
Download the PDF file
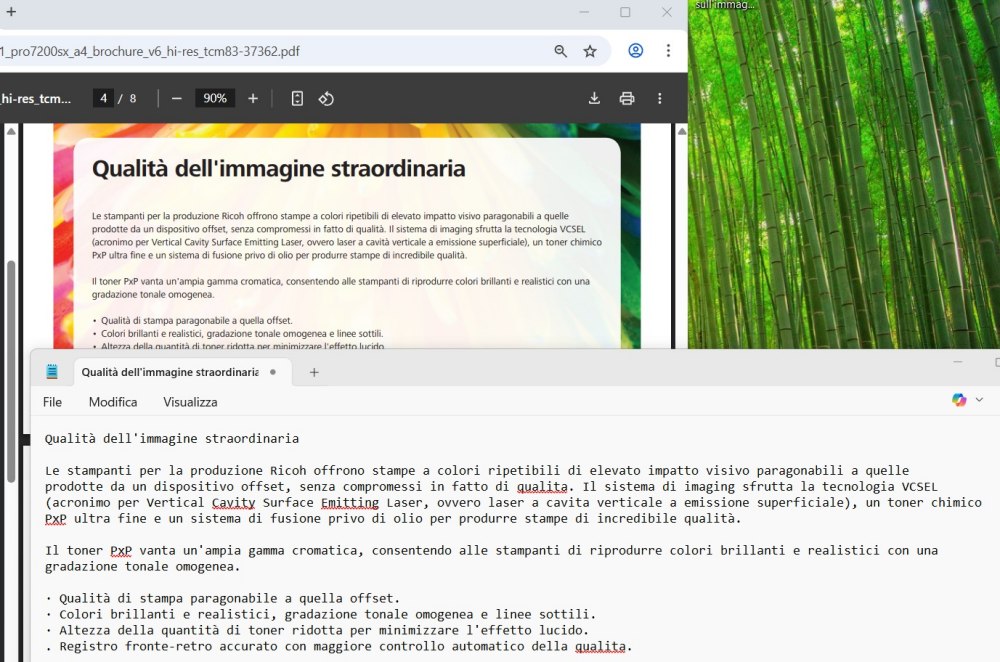(x=594, y=98)
